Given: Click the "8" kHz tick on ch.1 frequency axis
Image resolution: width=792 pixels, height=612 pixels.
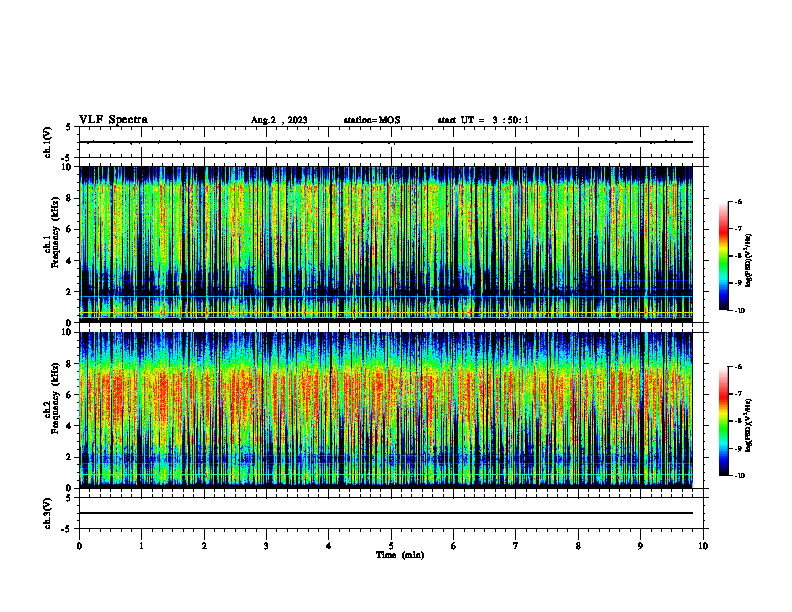Looking at the screenshot, I should tap(70, 198).
